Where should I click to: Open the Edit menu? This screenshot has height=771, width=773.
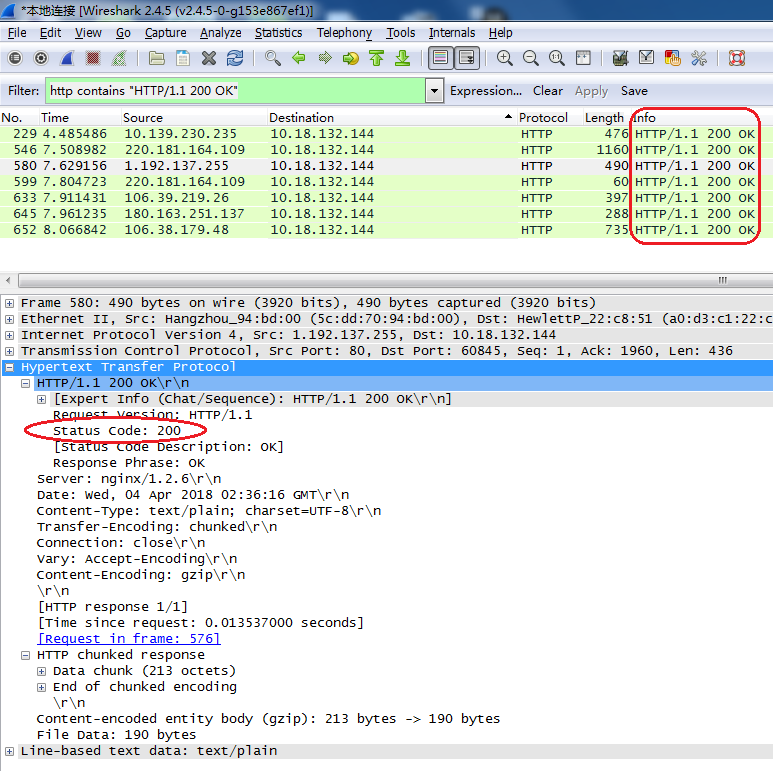coord(50,33)
